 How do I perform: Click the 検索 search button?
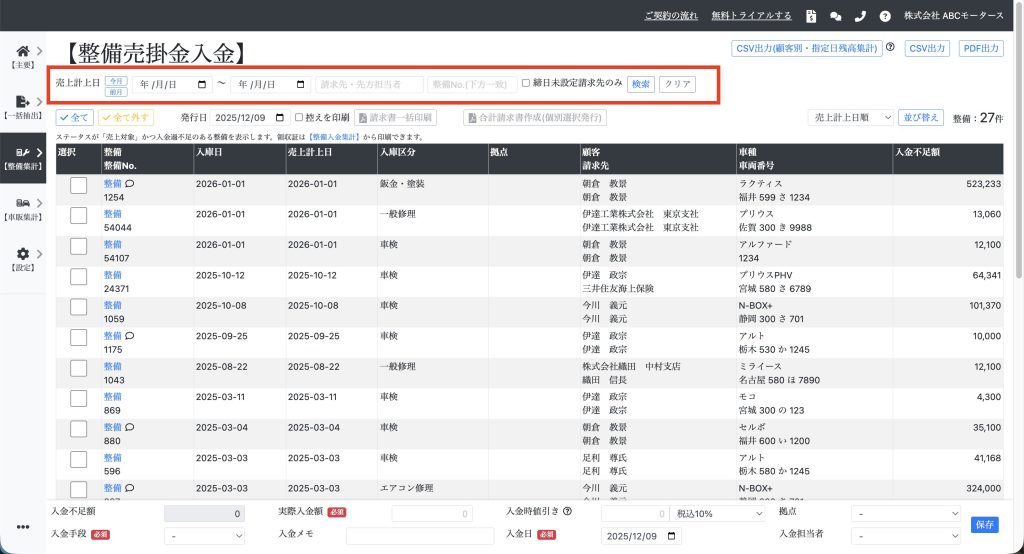point(641,84)
